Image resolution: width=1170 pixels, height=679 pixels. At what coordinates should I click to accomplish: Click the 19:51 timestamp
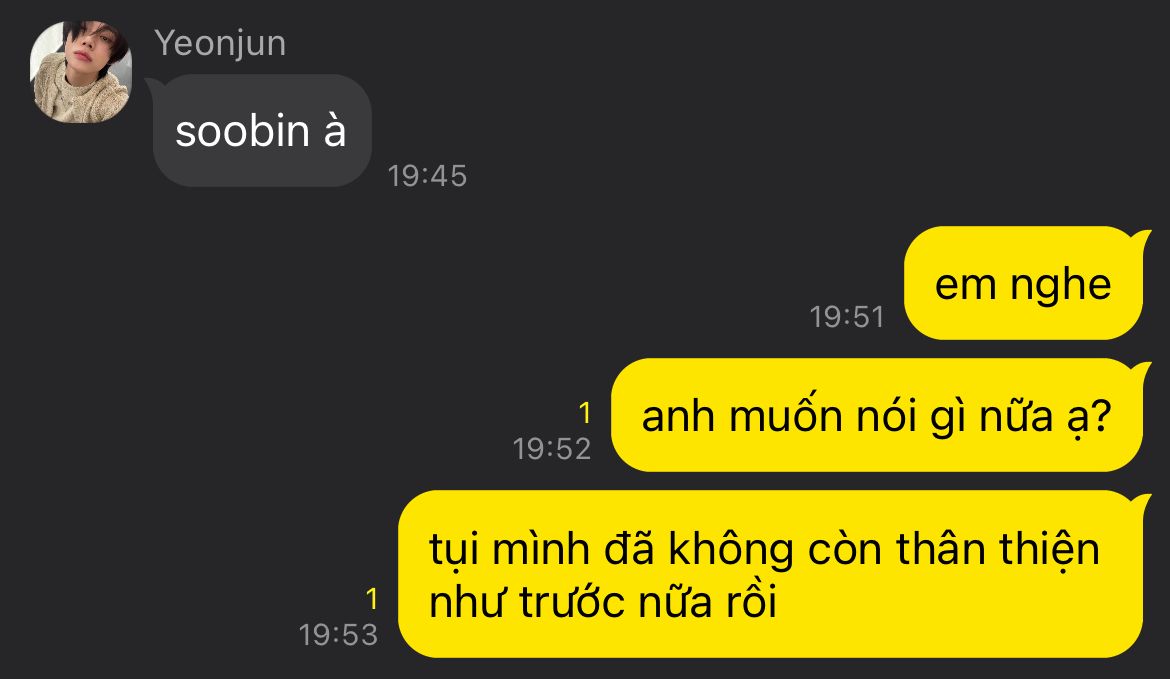coord(847,317)
